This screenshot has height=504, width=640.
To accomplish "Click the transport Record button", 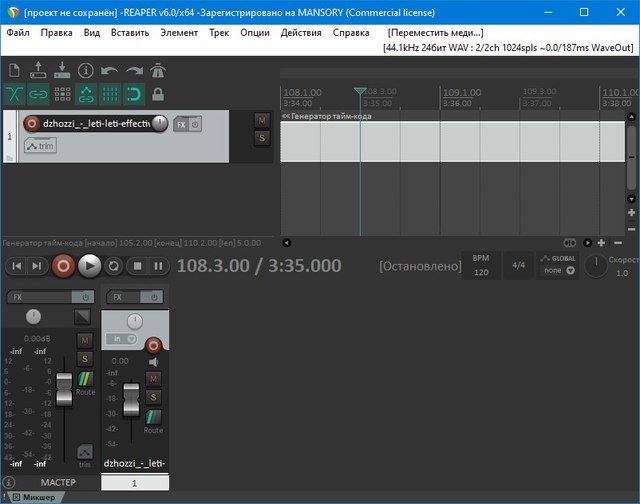I will (63, 266).
